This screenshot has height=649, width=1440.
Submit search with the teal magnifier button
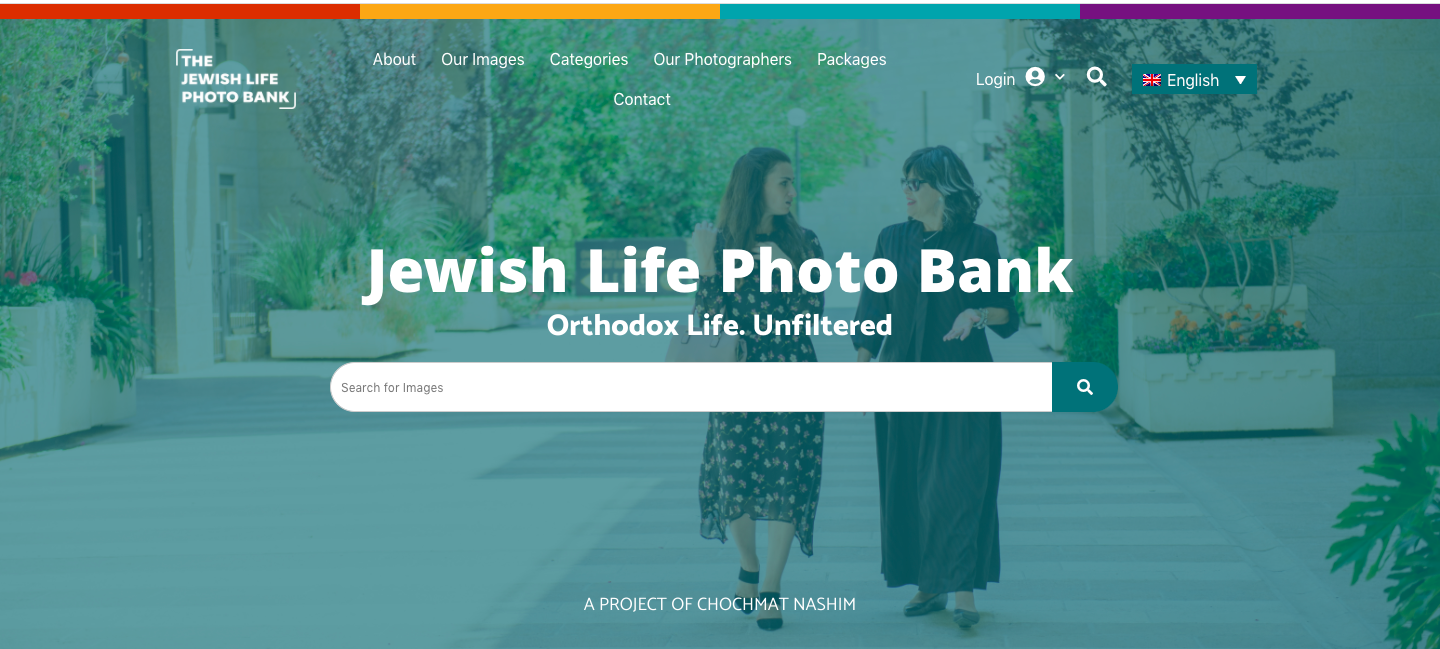pyautogui.click(x=1085, y=387)
